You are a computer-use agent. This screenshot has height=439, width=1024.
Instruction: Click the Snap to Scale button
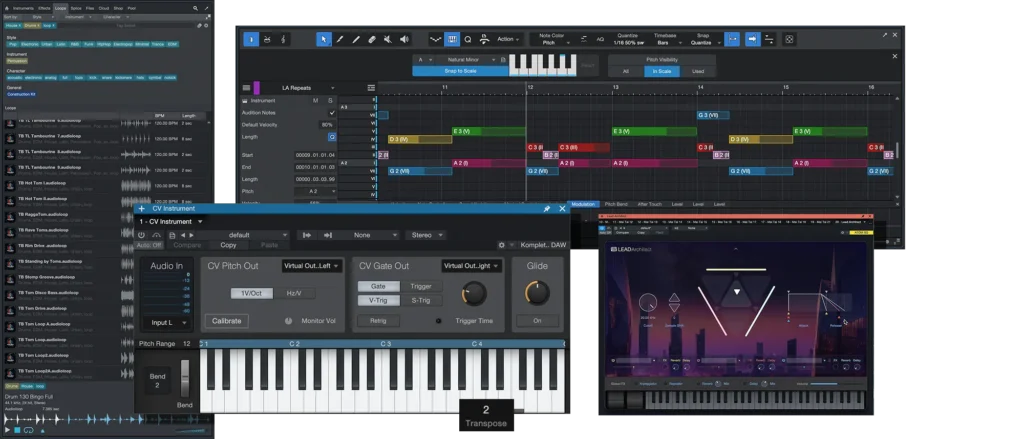[x=459, y=71]
